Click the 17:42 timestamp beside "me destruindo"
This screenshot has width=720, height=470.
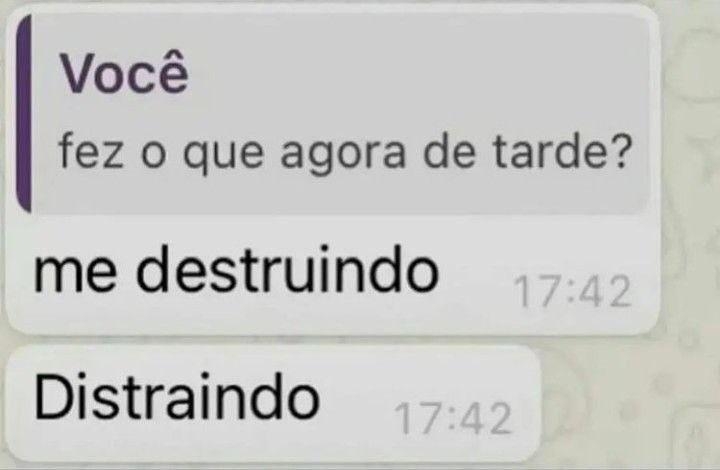pyautogui.click(x=572, y=291)
